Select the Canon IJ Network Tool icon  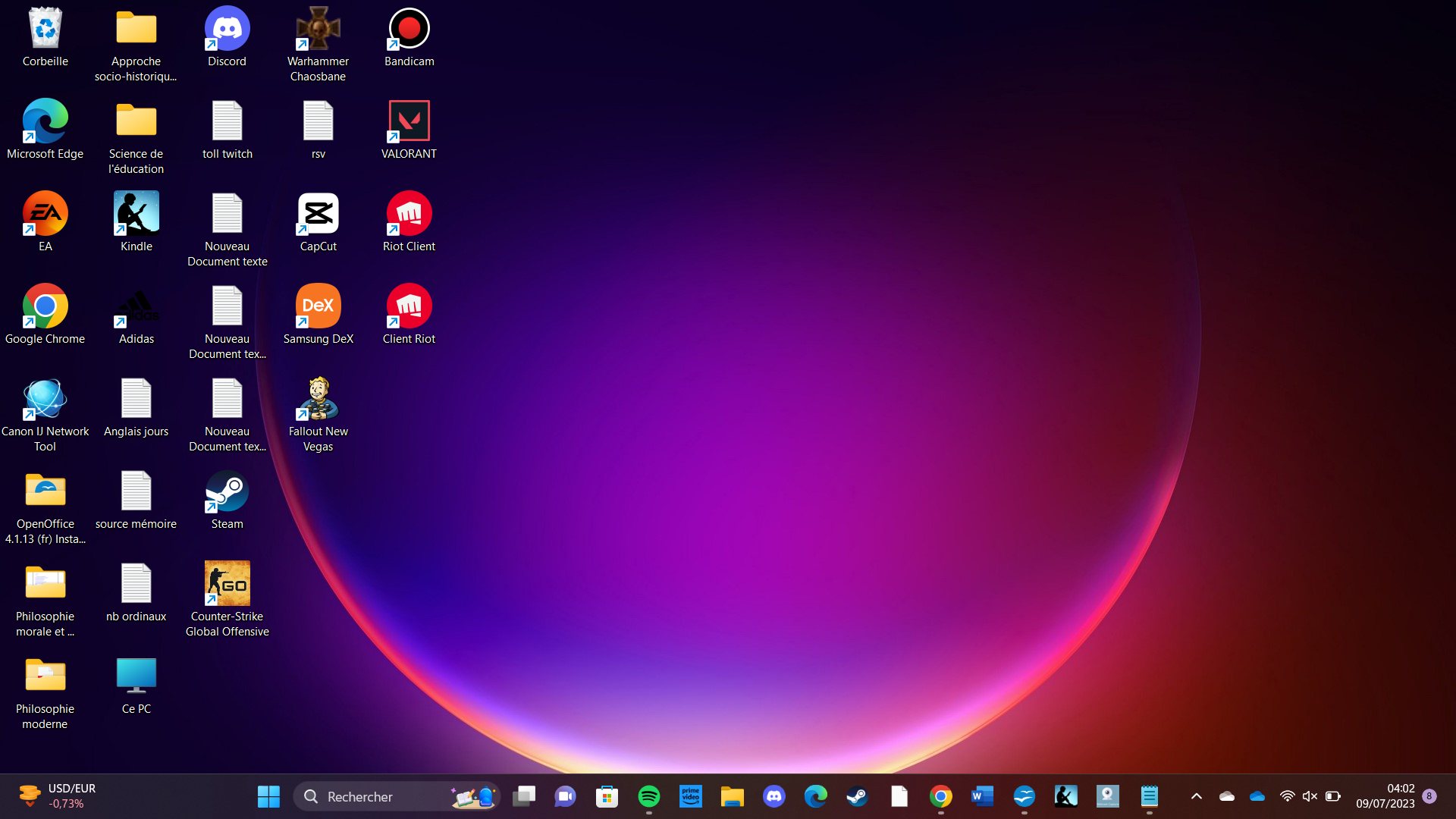click(x=45, y=414)
